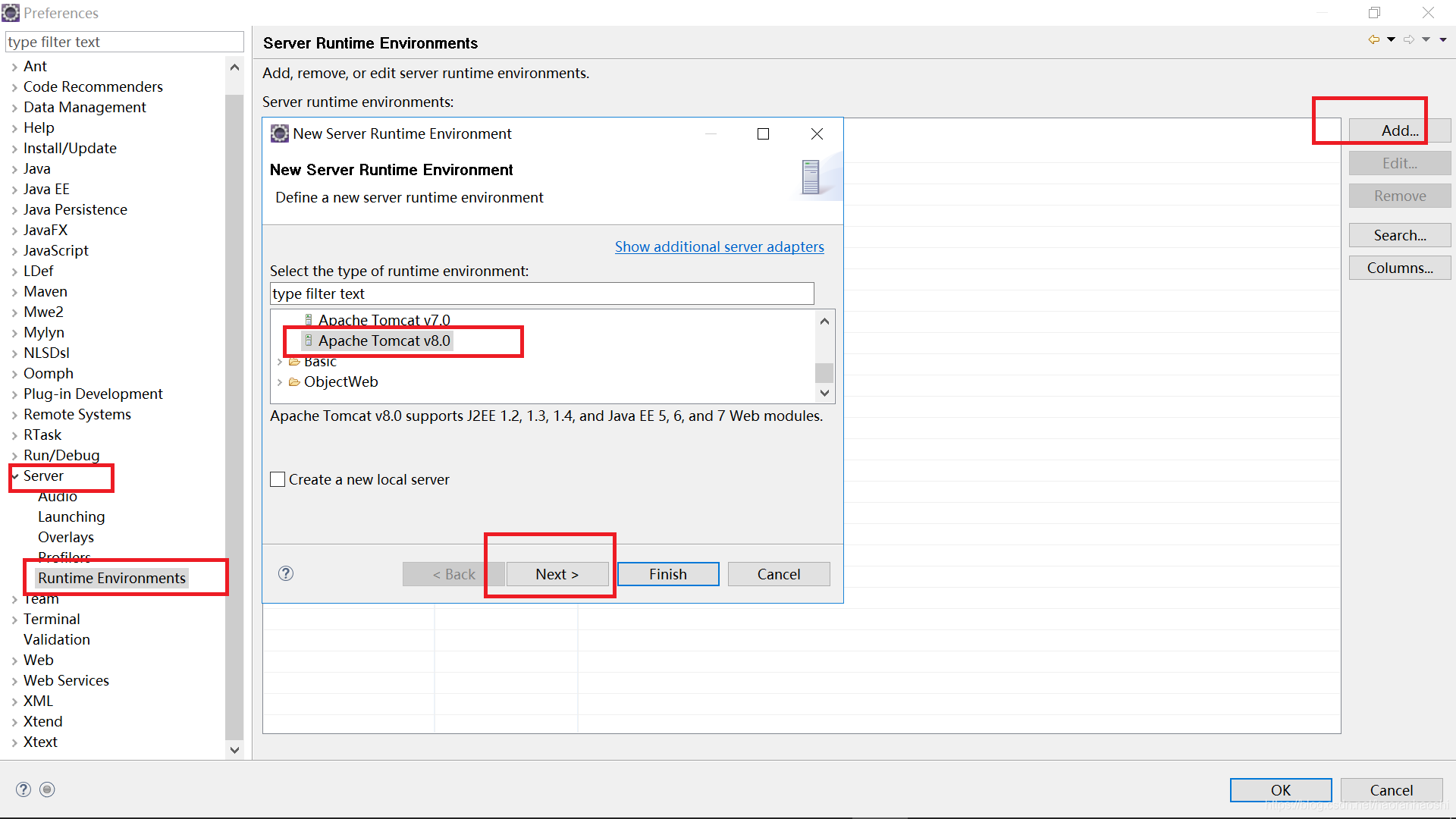Image resolution: width=1456 pixels, height=819 pixels.
Task: Click the Preferences window icon in the title bar
Action: click(x=11, y=12)
